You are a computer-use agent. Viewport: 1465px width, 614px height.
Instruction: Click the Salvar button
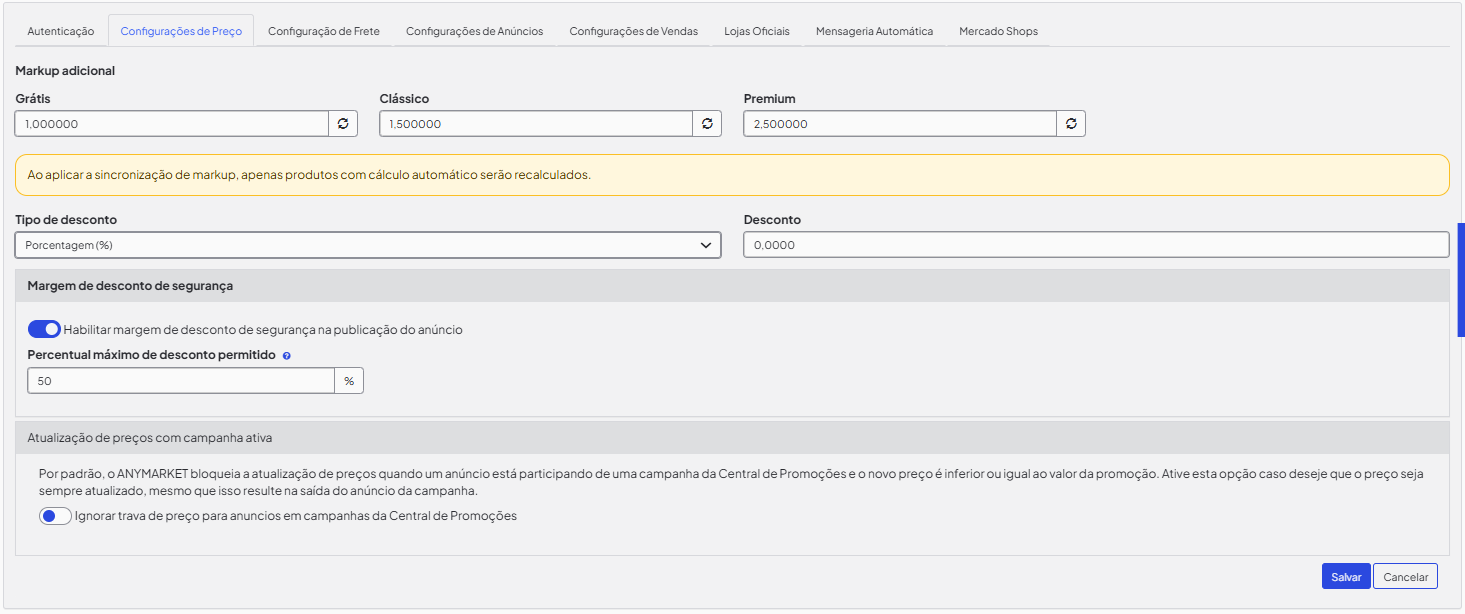click(x=1346, y=577)
